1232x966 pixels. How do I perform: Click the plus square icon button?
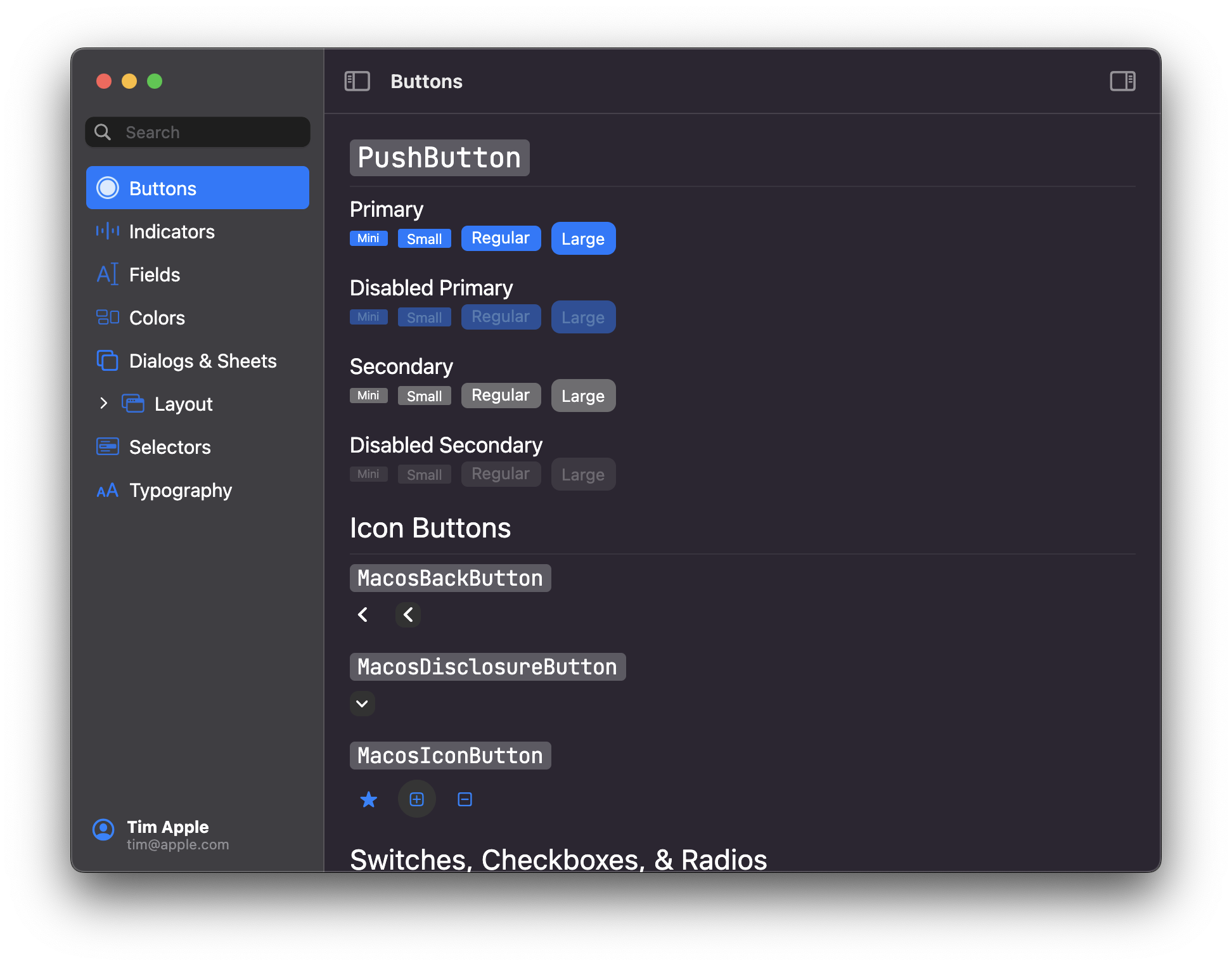[416, 799]
